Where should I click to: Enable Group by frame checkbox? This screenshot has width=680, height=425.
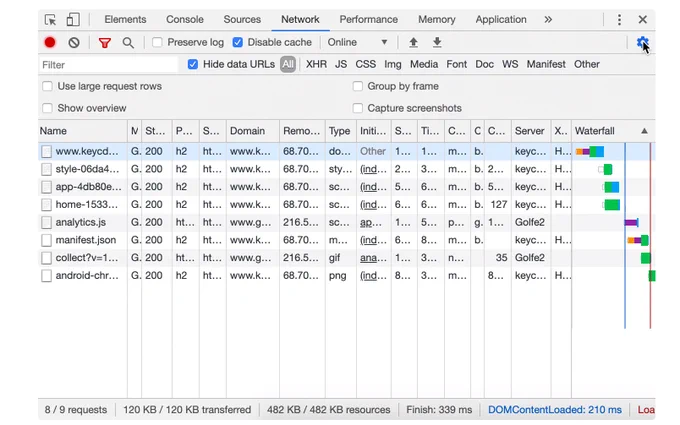[357, 86]
